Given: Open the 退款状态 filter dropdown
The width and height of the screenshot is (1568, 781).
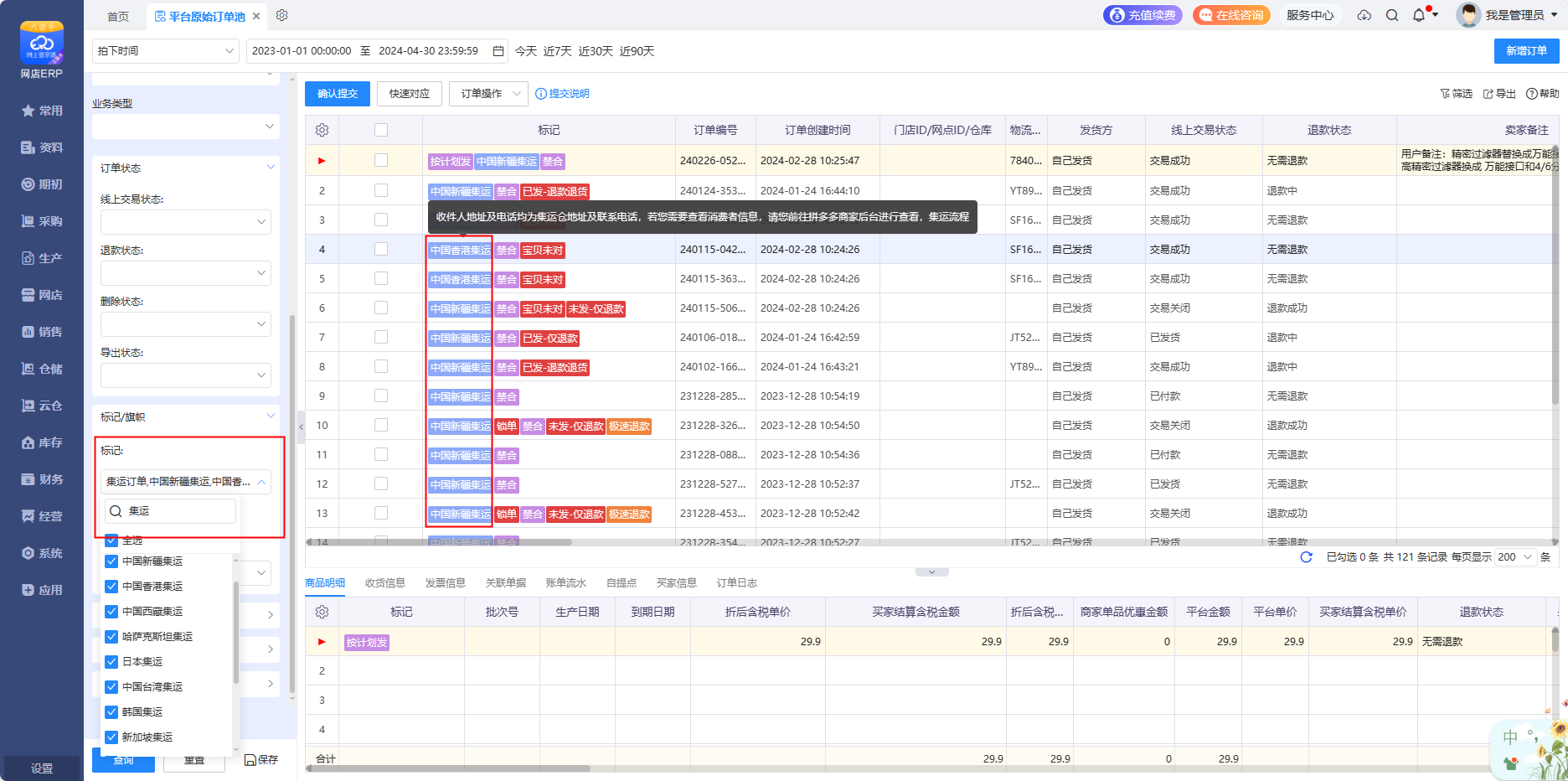Looking at the screenshot, I should 186,273.
